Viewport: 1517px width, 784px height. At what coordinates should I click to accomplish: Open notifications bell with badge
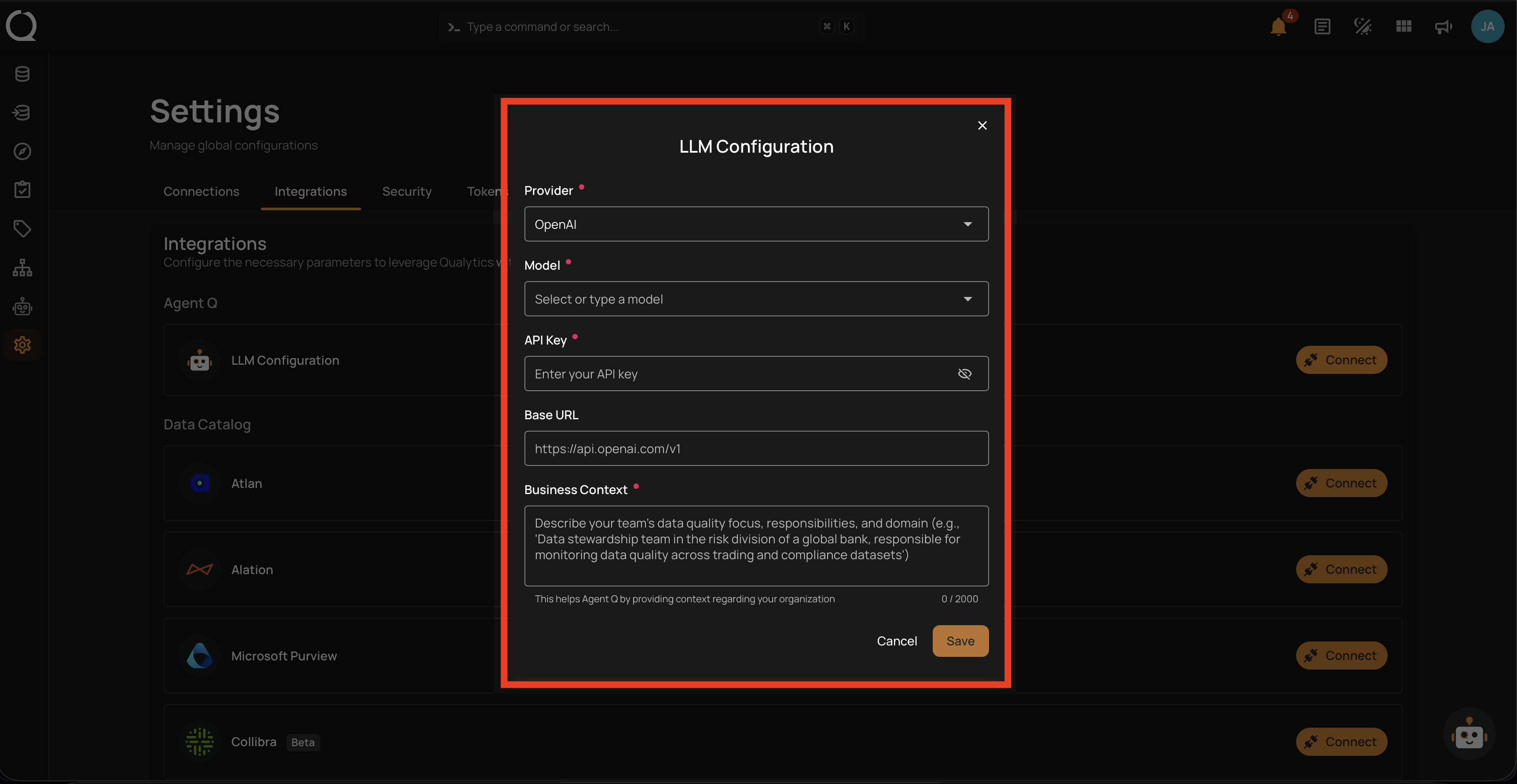(1279, 26)
